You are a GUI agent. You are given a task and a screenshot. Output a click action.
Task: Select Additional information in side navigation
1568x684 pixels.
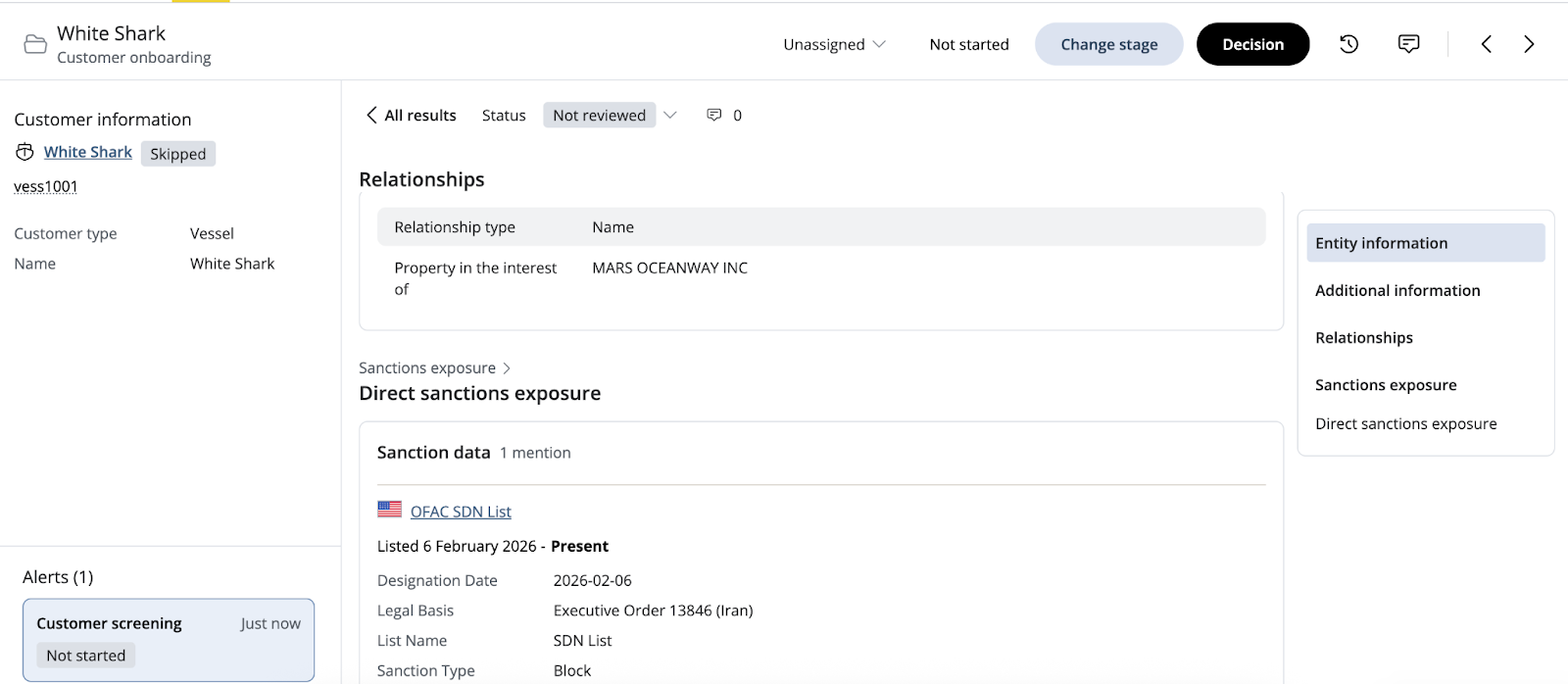(1397, 290)
